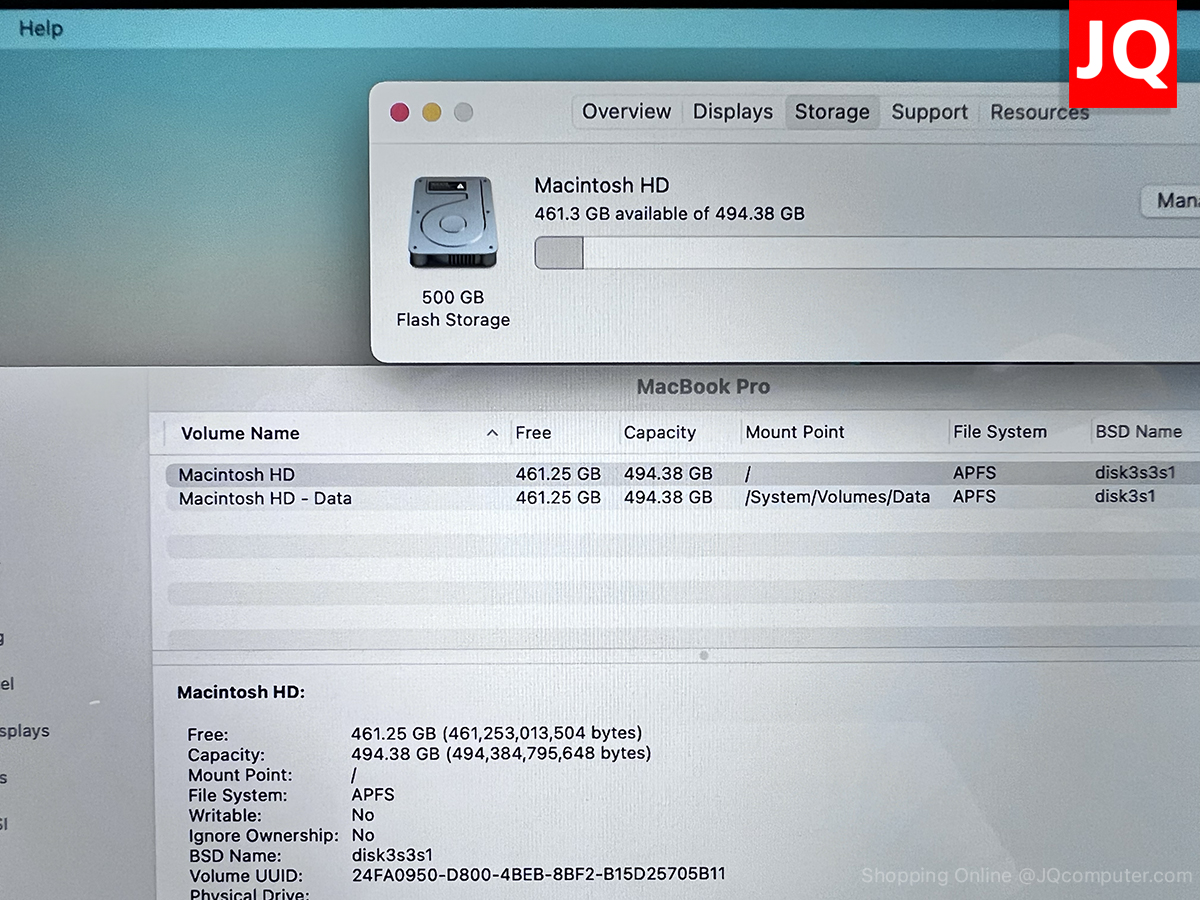1200x900 pixels.
Task: Click the File System value APFS in details
Action: (x=373, y=795)
